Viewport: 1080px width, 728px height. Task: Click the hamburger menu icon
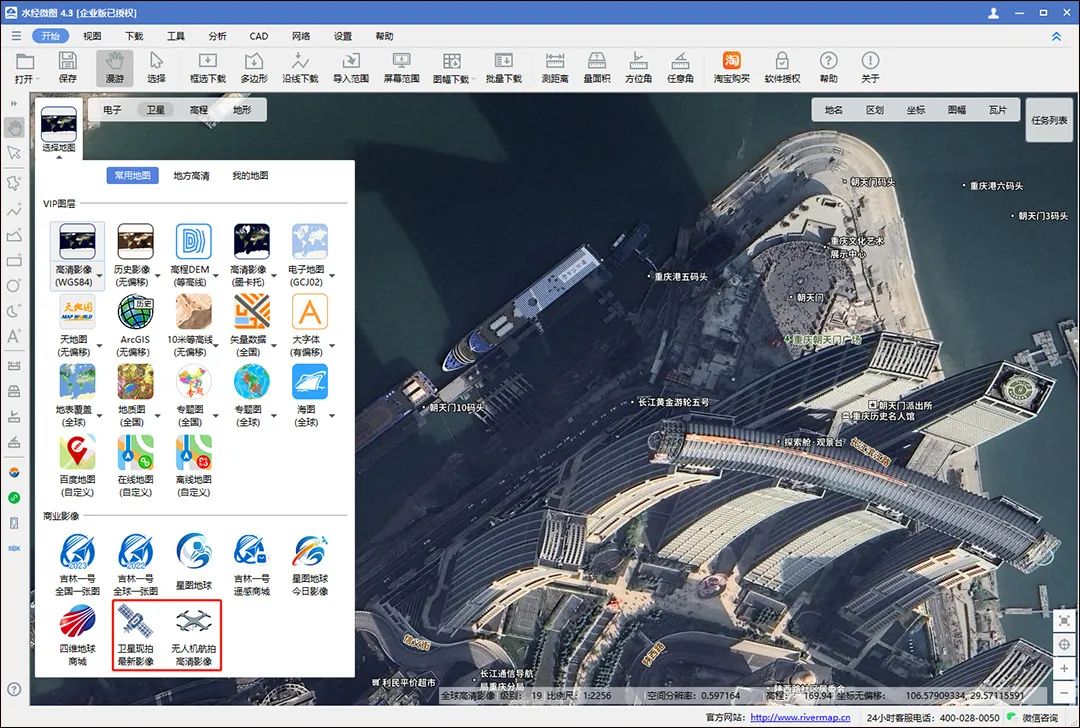point(16,36)
